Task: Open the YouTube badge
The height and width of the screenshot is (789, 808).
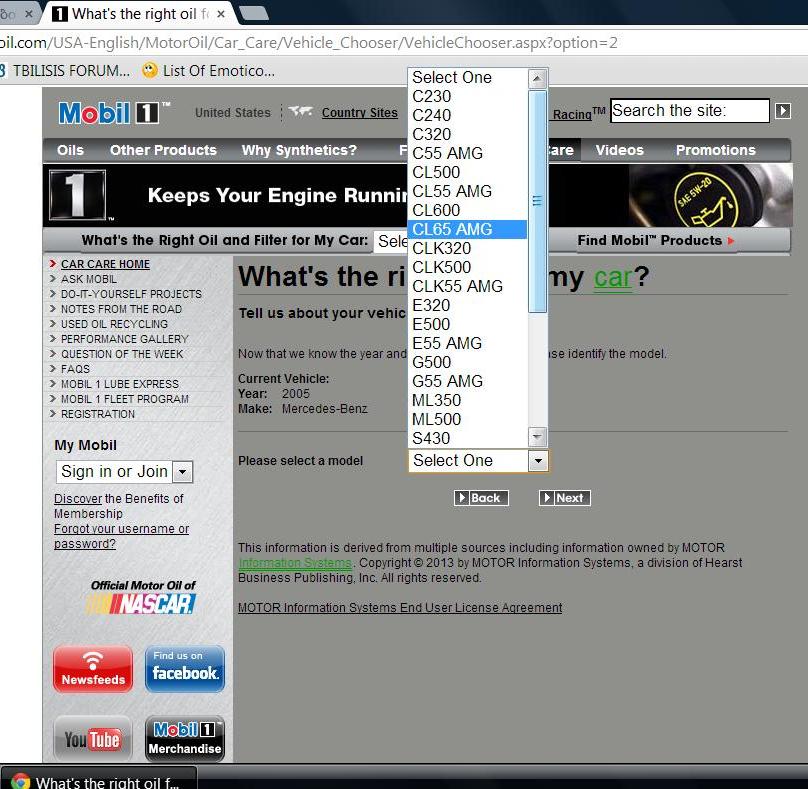Action: pos(93,738)
